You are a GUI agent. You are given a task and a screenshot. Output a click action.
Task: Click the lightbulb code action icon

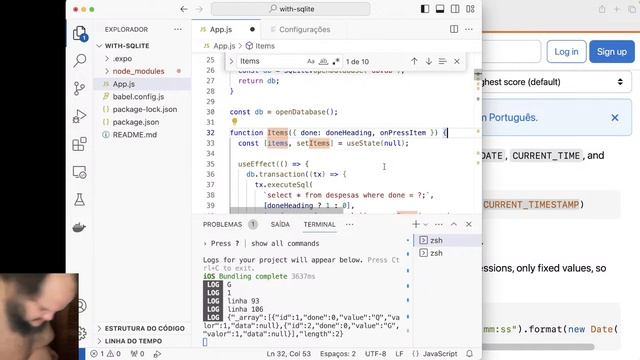point(234,122)
